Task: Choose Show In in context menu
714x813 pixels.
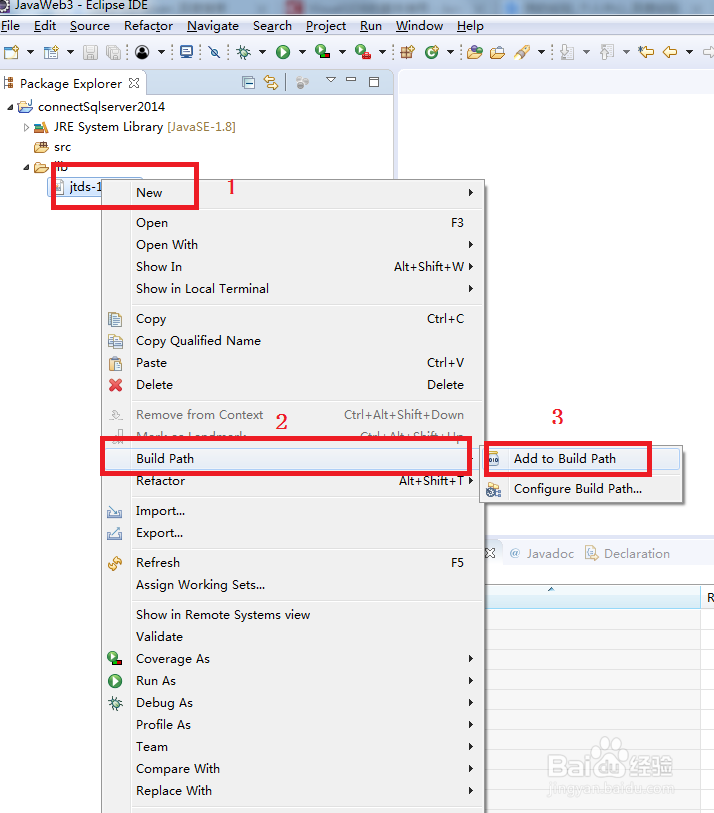Action: 293,267
